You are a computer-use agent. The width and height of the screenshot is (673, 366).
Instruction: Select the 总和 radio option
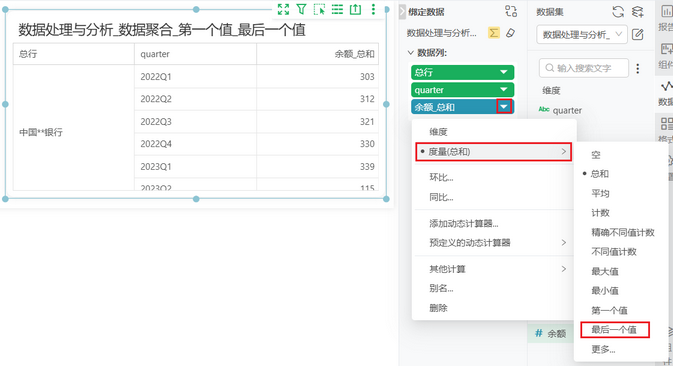[x=600, y=174]
